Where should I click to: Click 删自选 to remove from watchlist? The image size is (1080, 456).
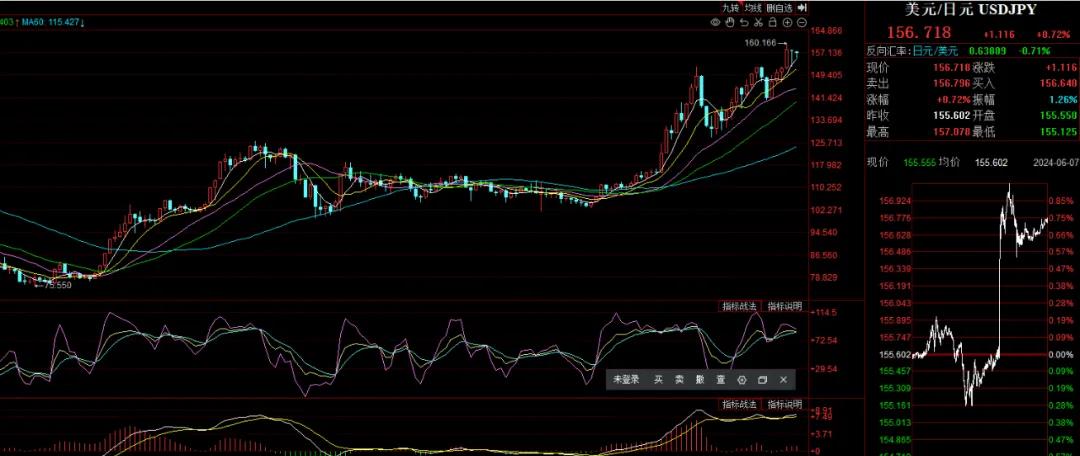[x=780, y=8]
